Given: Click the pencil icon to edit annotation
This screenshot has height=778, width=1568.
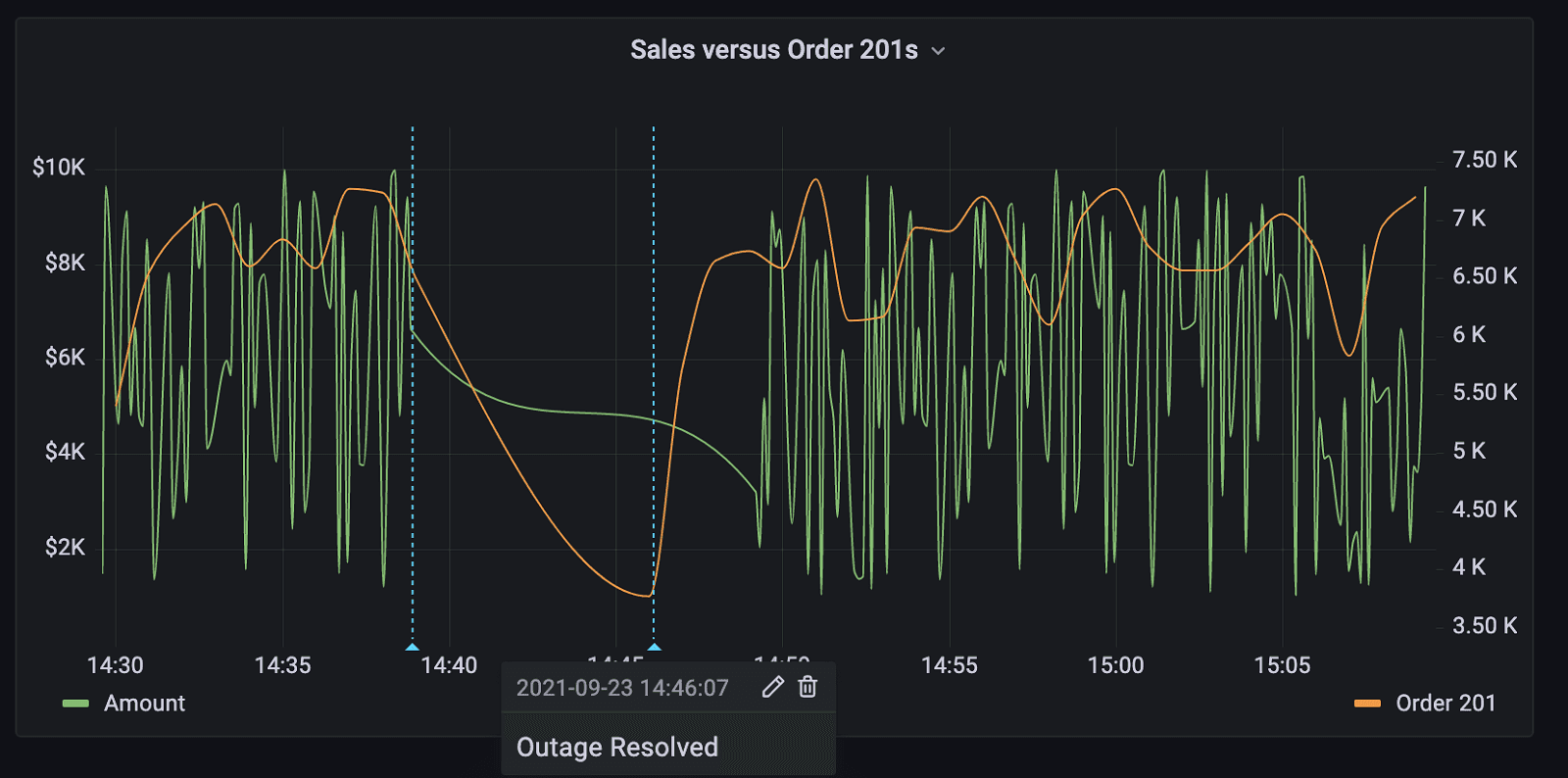Looking at the screenshot, I should coord(772,687).
